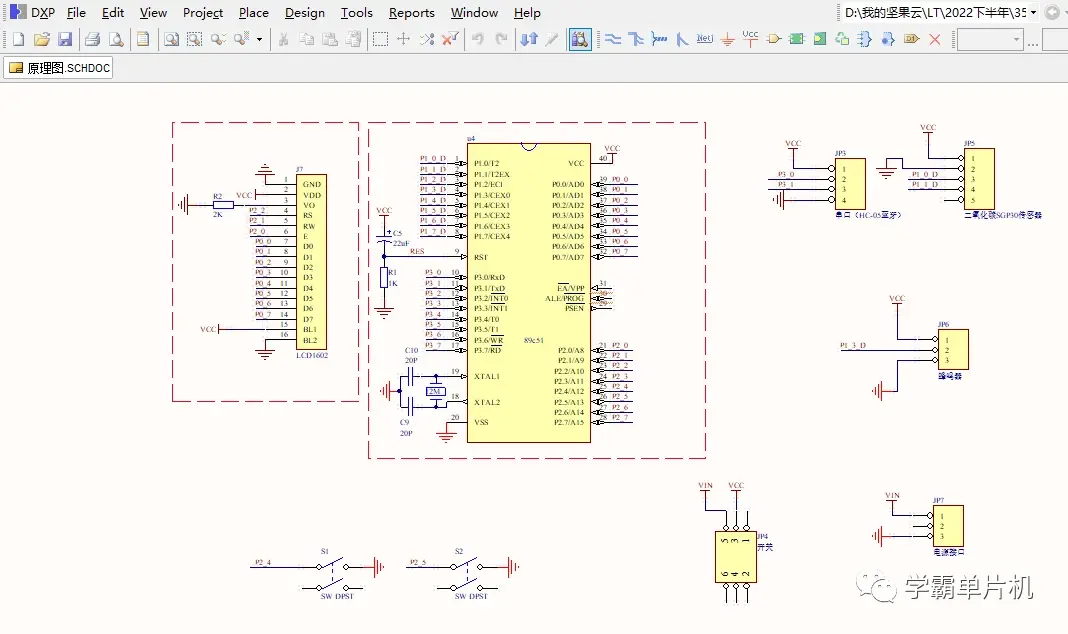Image resolution: width=1068 pixels, height=634 pixels.
Task: Switch to the 原理图.SCHDOC tab
Action: 58,68
